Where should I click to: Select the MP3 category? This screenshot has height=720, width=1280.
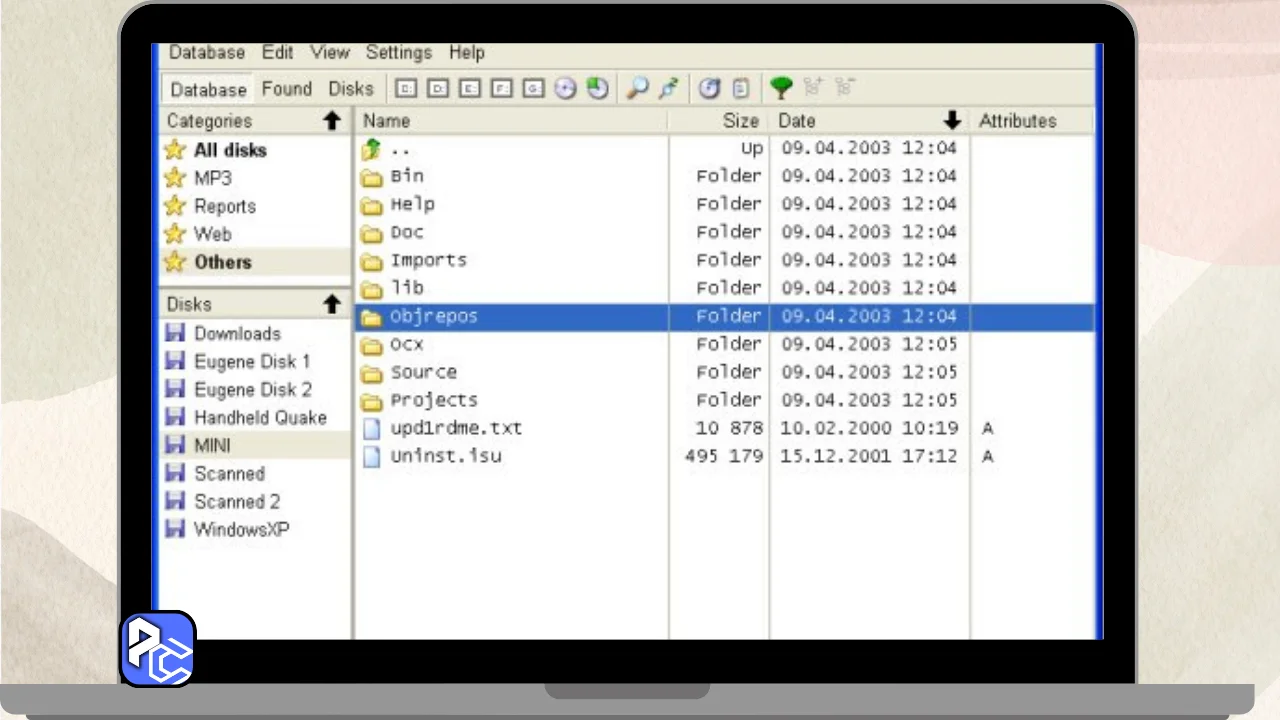coord(212,178)
